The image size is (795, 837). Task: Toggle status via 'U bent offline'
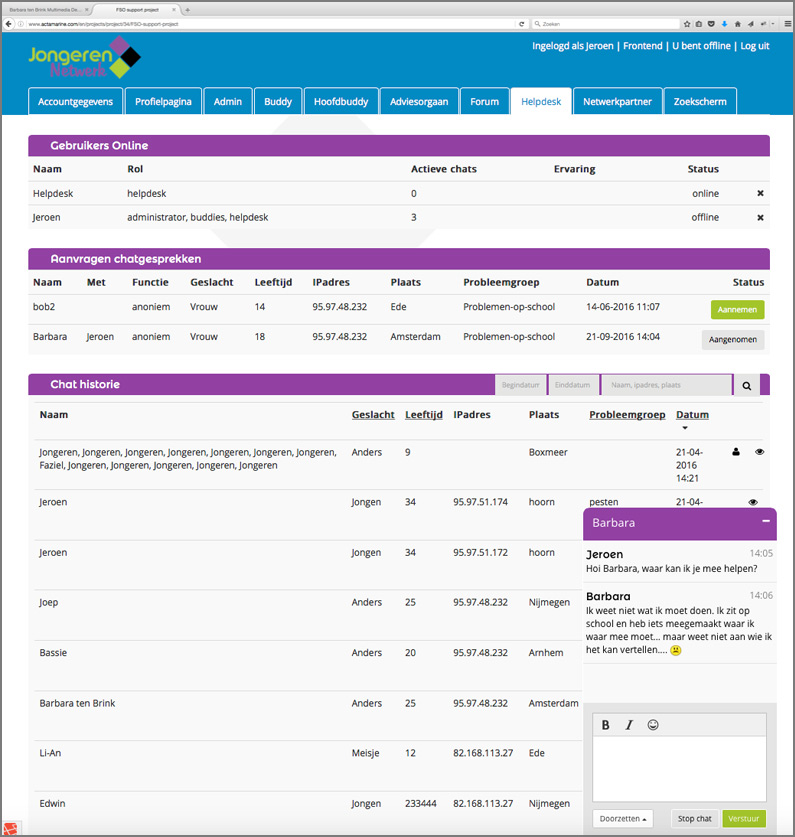coord(700,46)
